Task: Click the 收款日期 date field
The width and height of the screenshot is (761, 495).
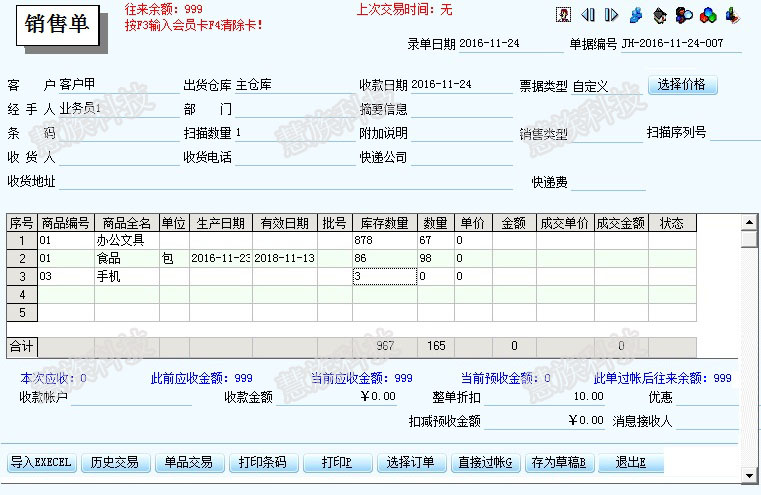Action: tap(462, 85)
